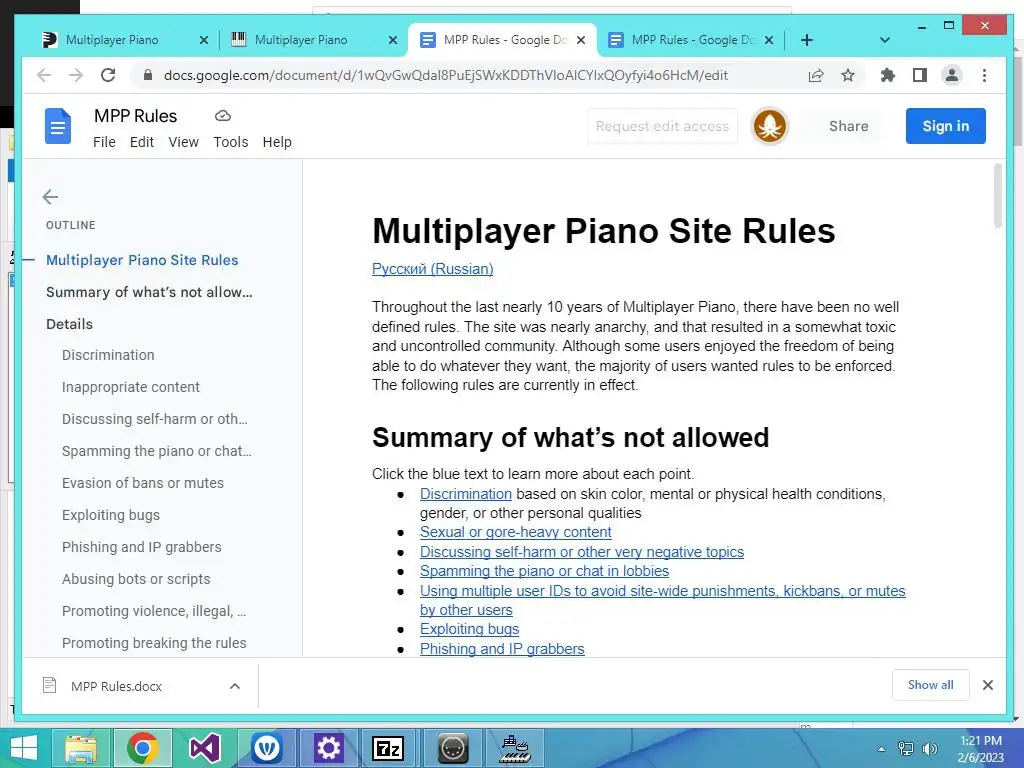Image resolution: width=1024 pixels, height=768 pixels.
Task: Open the View menu
Action: (x=184, y=142)
